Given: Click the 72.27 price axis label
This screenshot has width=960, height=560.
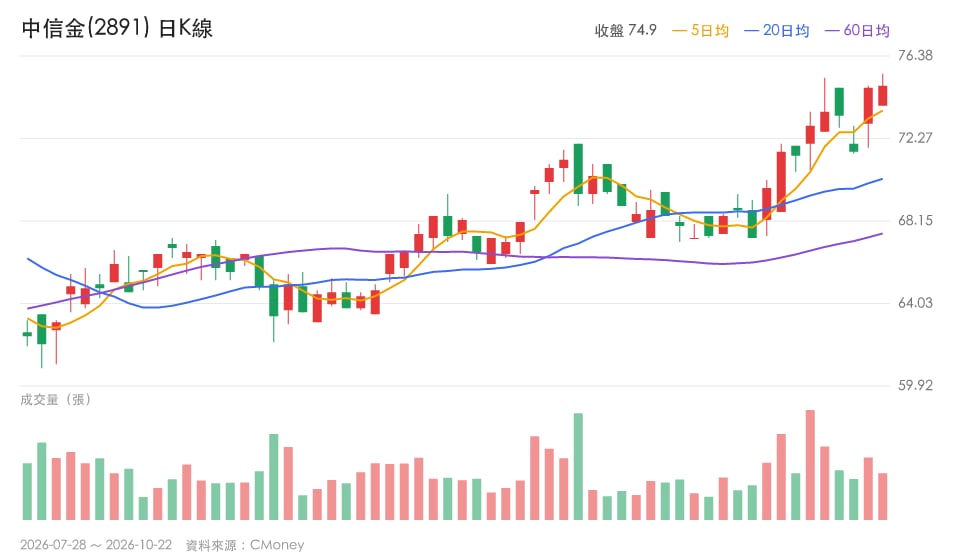Looking at the screenshot, I should click(915, 138).
